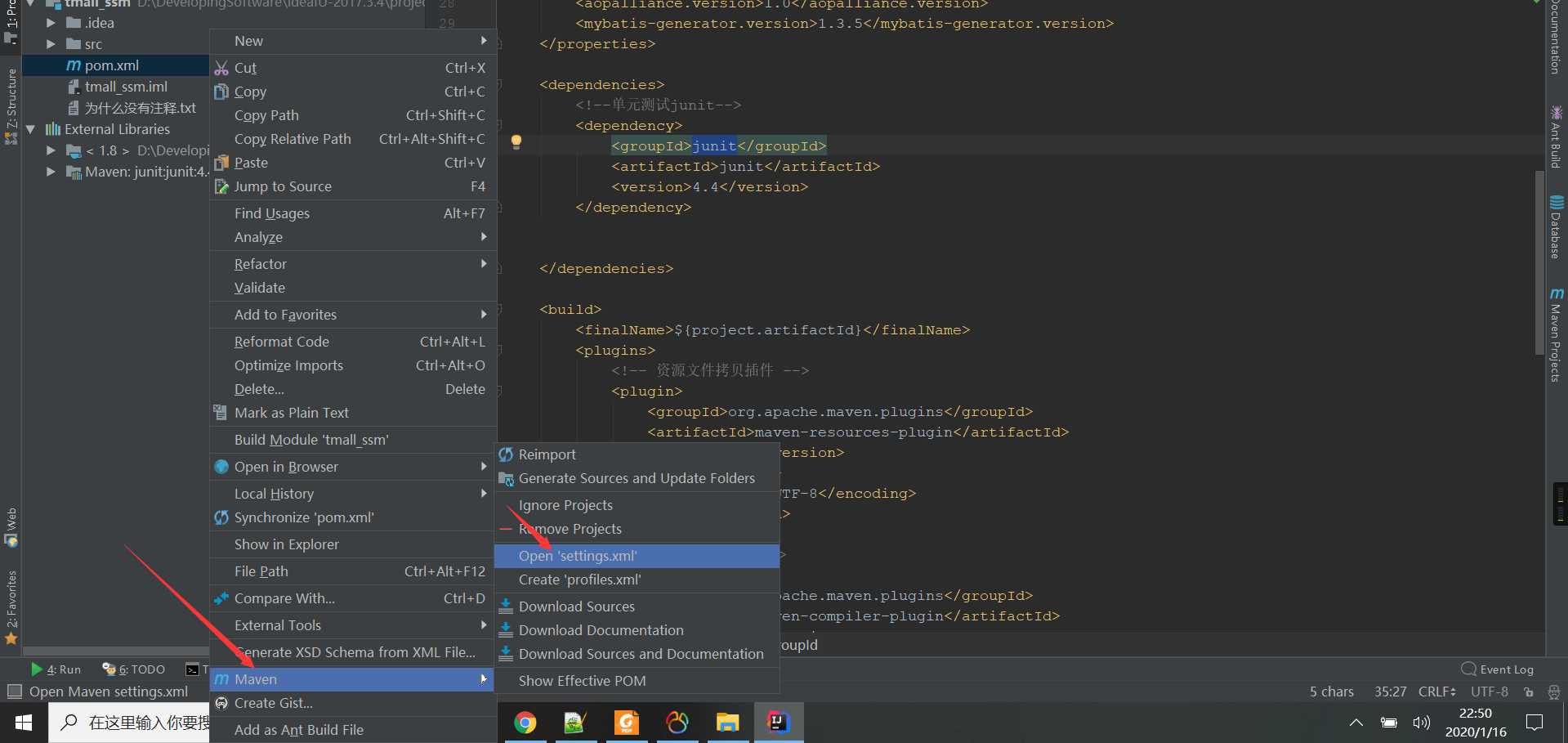1568x743 pixels.
Task: Click the IntelliJ IDEA taskbar icon
Action: pyautogui.click(x=778, y=723)
